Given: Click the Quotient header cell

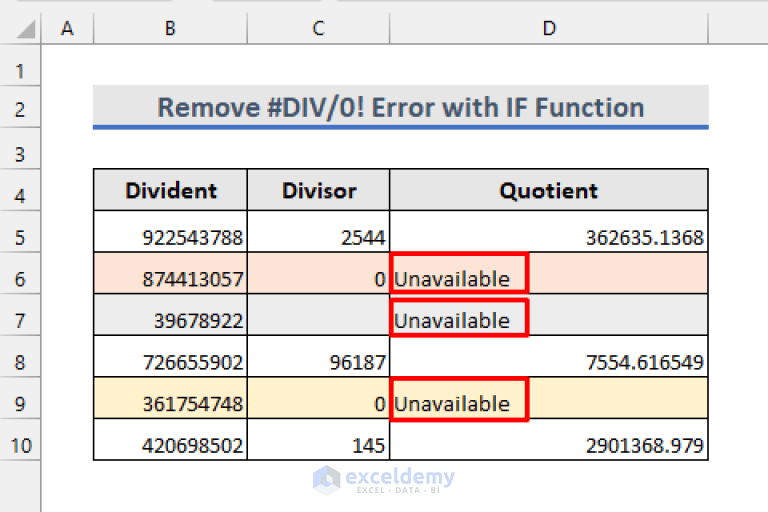Looking at the screenshot, I should [549, 190].
